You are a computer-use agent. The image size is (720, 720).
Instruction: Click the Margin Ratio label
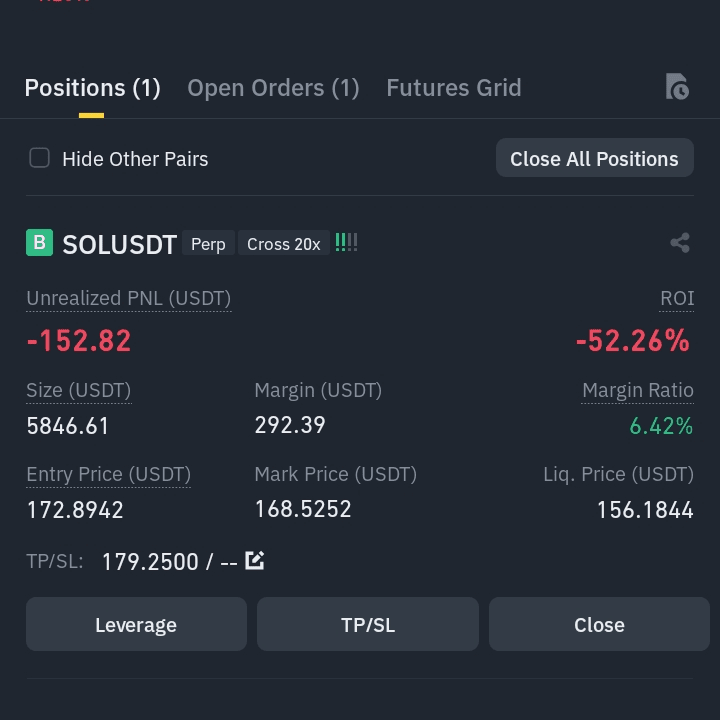point(638,390)
